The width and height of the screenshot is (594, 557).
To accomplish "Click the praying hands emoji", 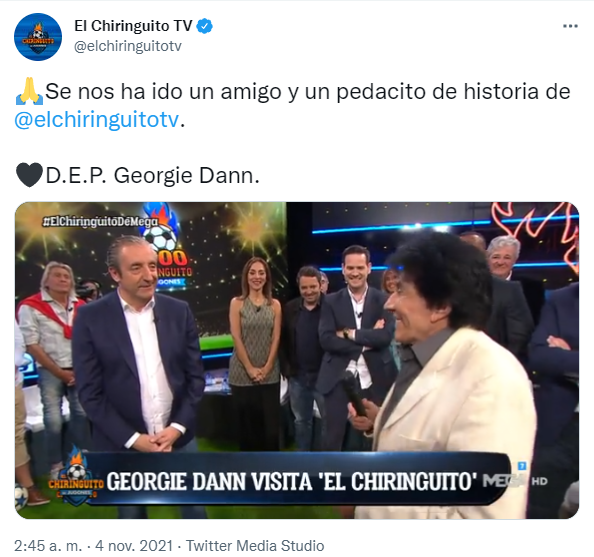I will pos(29,91).
